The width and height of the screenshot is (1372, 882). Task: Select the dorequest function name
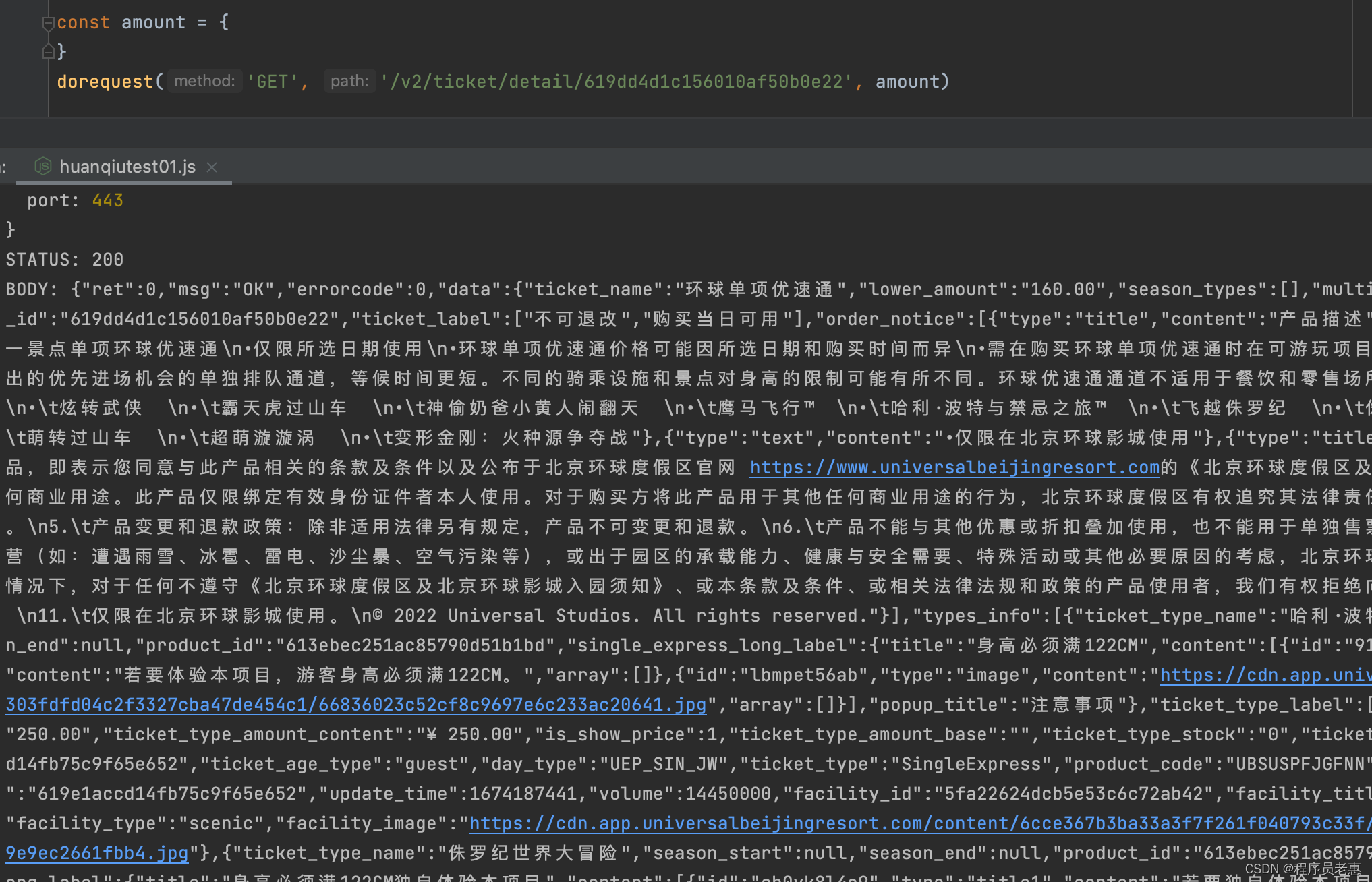tap(104, 81)
